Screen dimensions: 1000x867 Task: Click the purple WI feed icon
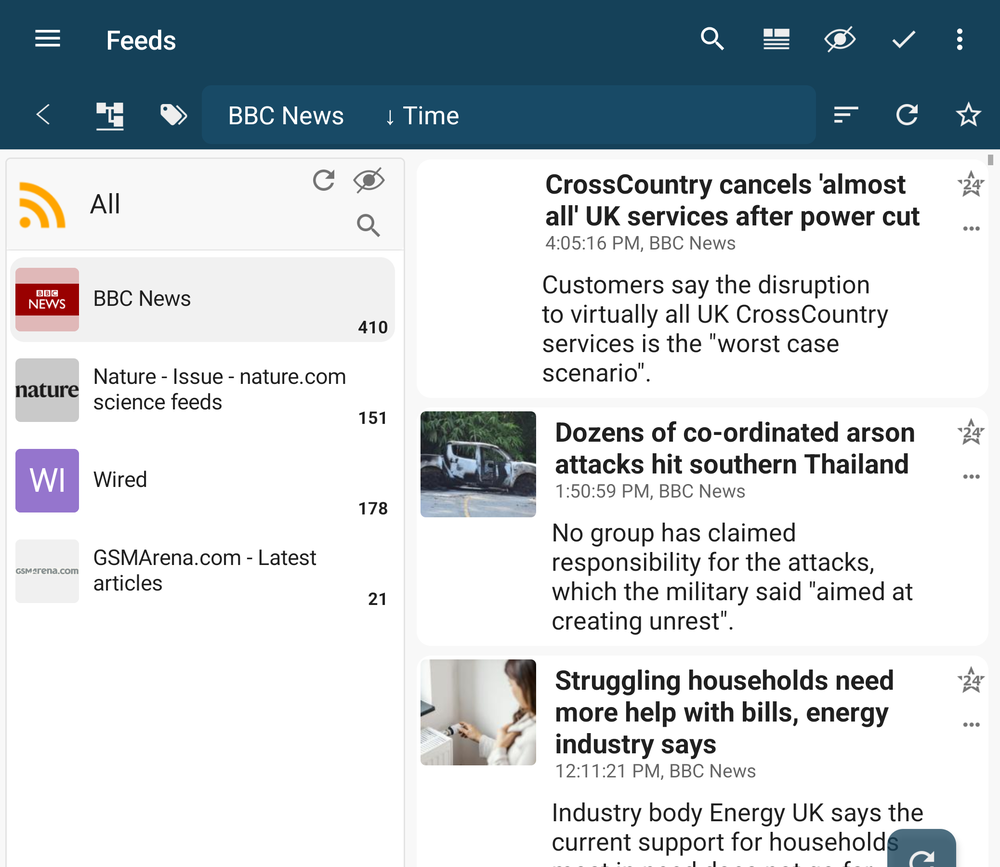point(47,480)
